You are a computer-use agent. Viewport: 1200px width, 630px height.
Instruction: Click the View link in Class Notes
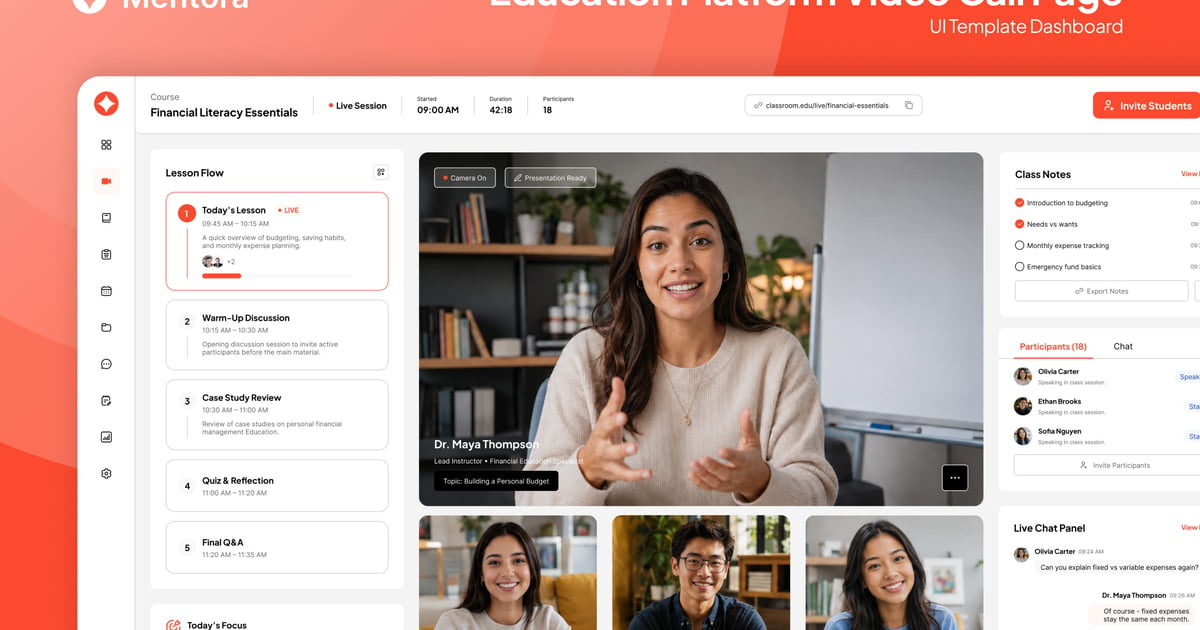point(1190,174)
